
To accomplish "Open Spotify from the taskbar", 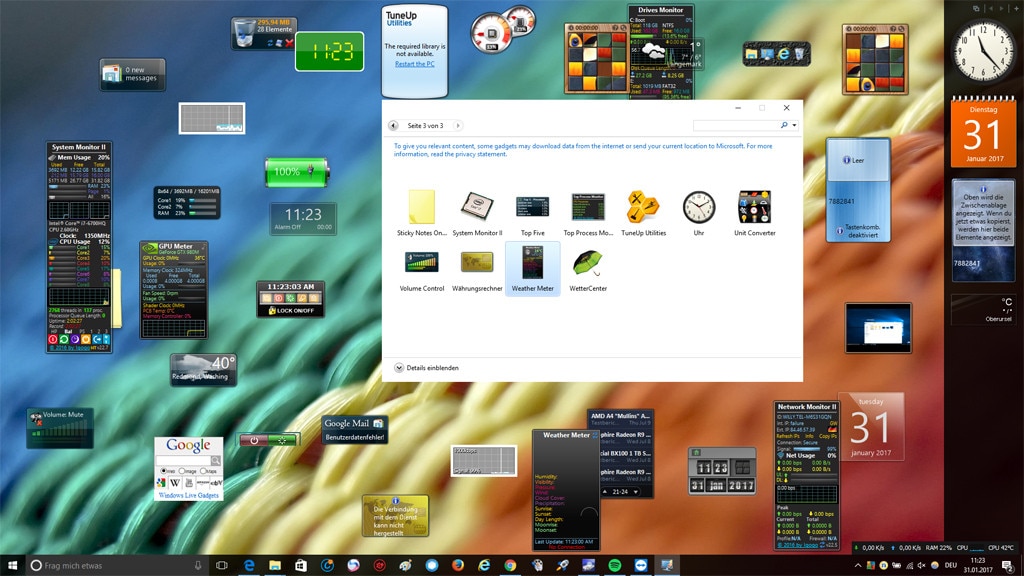I will click(615, 565).
